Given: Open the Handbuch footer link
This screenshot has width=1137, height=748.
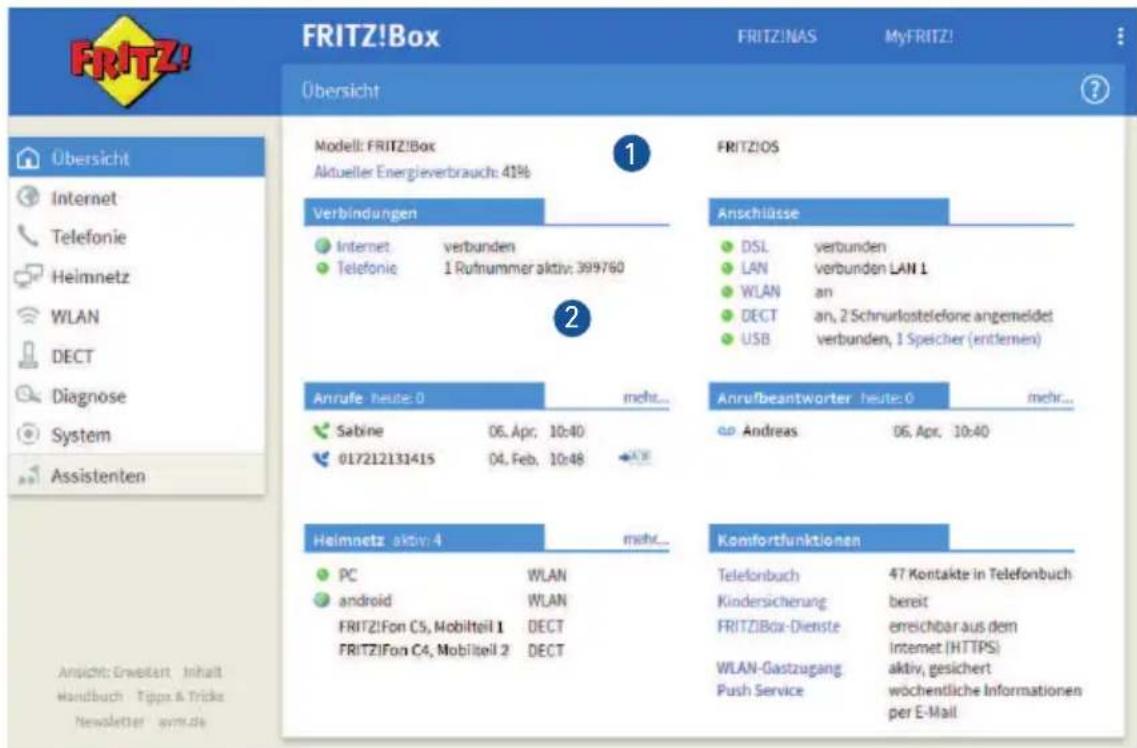Looking at the screenshot, I should (x=90, y=697).
